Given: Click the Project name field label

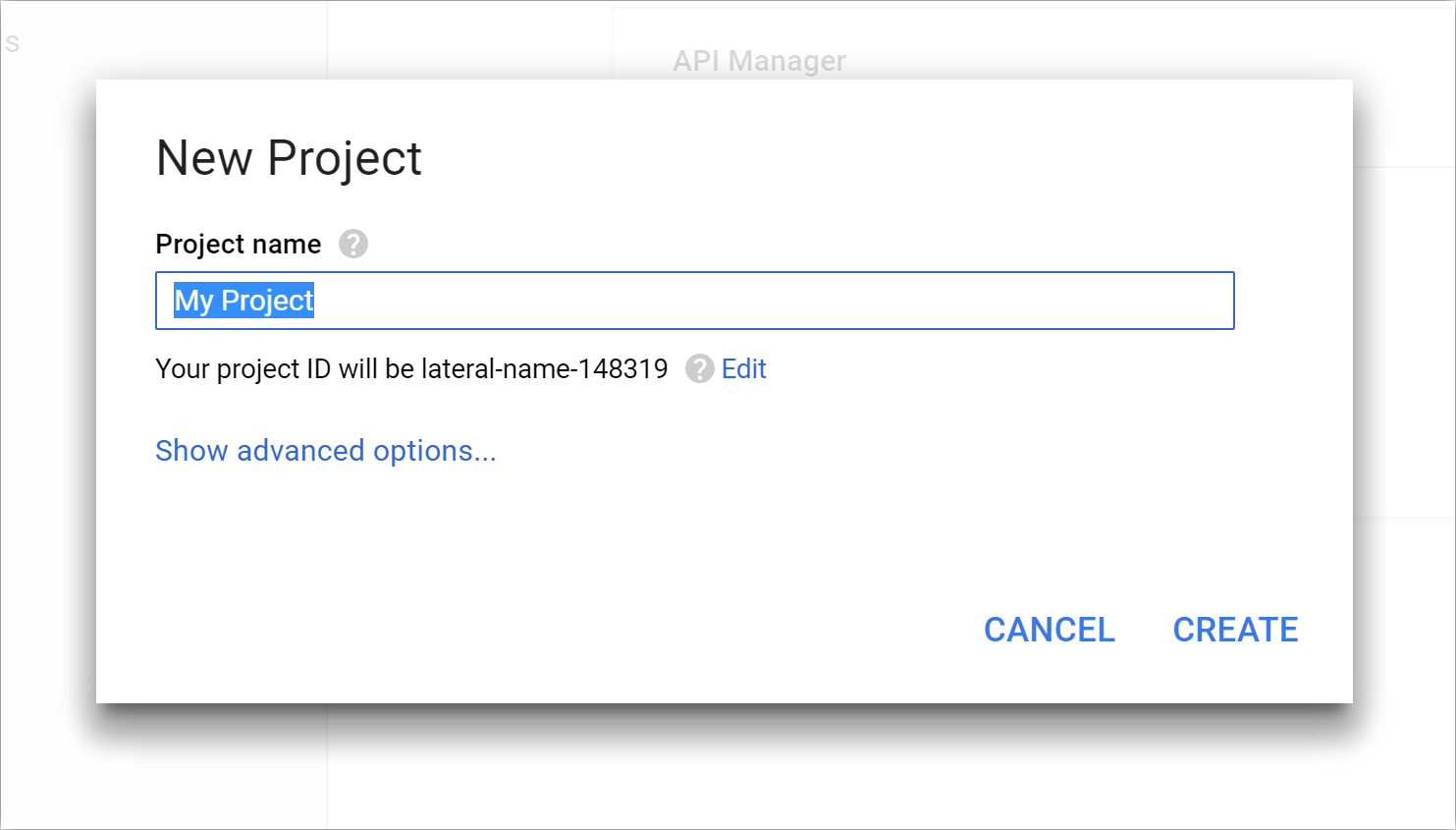Looking at the screenshot, I should (239, 244).
